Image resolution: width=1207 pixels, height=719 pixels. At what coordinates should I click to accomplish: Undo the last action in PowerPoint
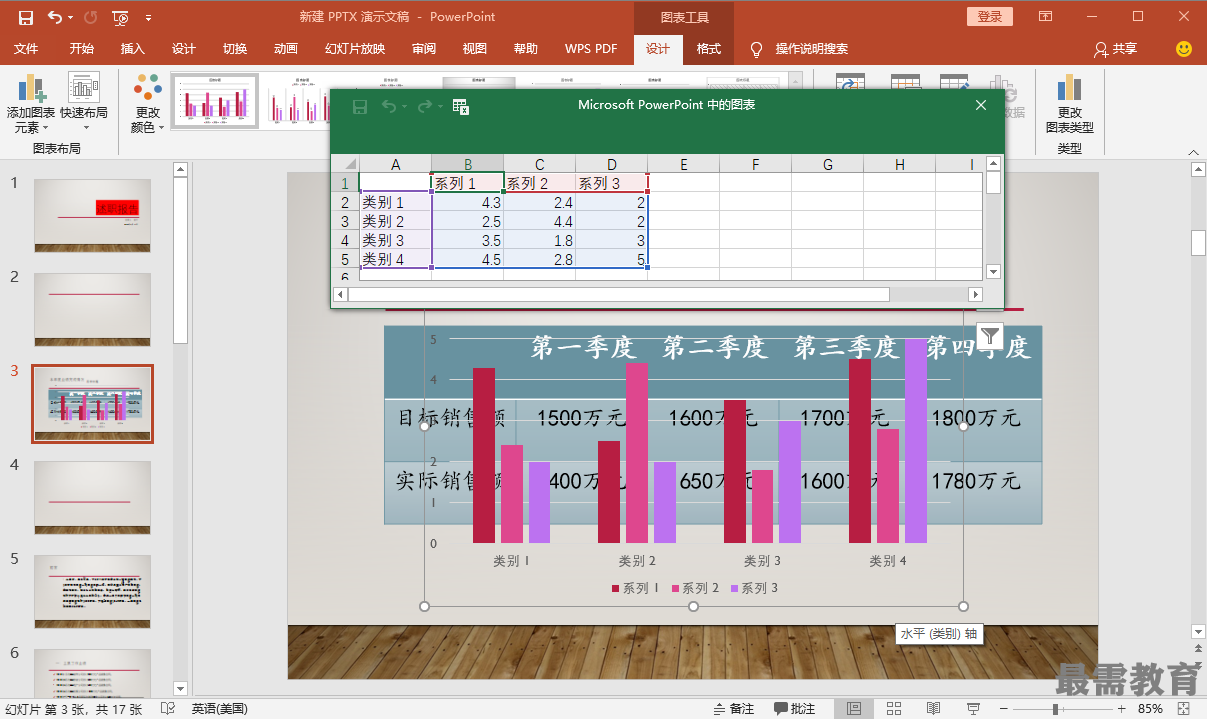click(x=54, y=17)
